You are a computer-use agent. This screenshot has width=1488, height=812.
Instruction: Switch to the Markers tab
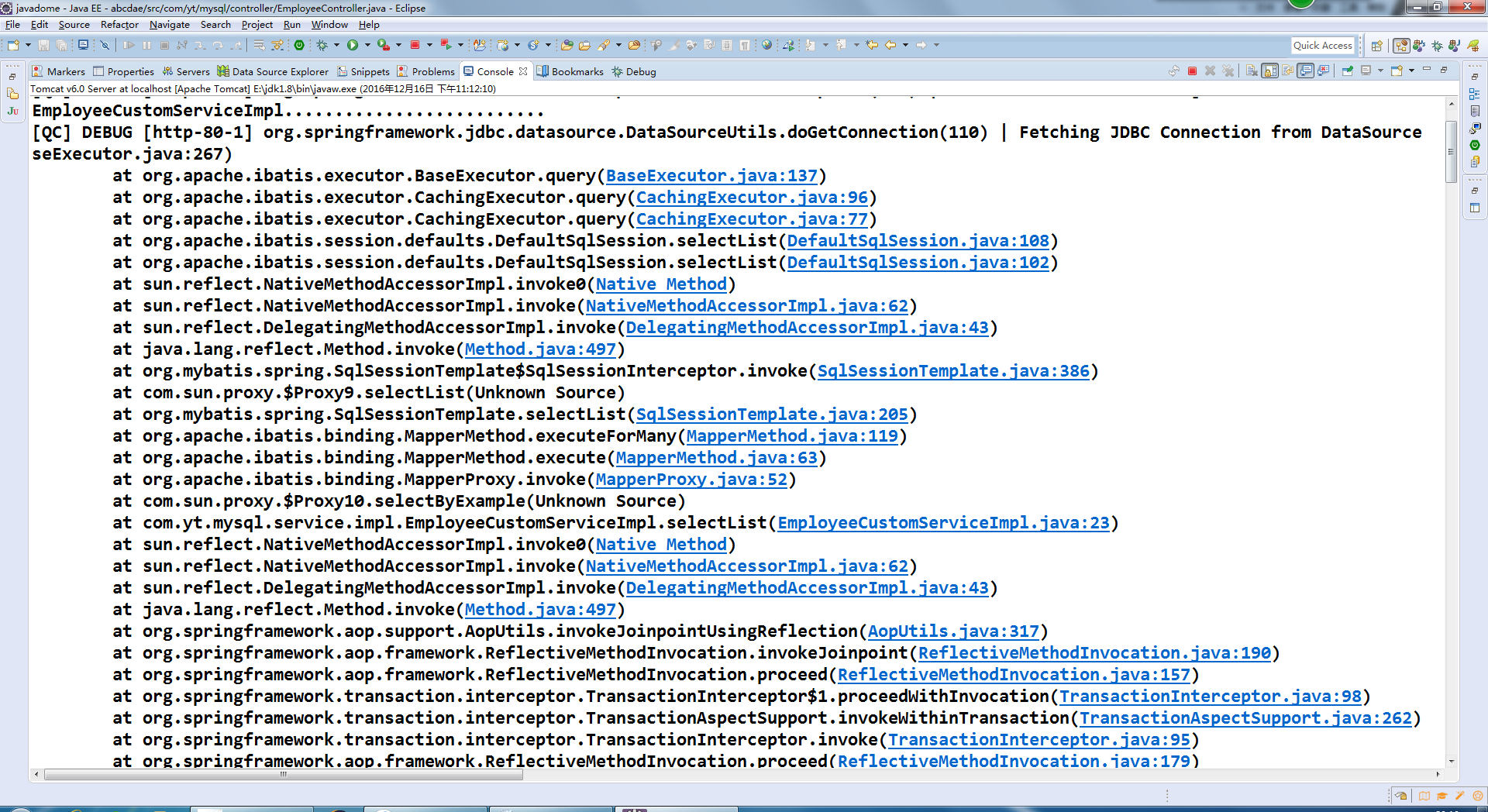[x=59, y=71]
